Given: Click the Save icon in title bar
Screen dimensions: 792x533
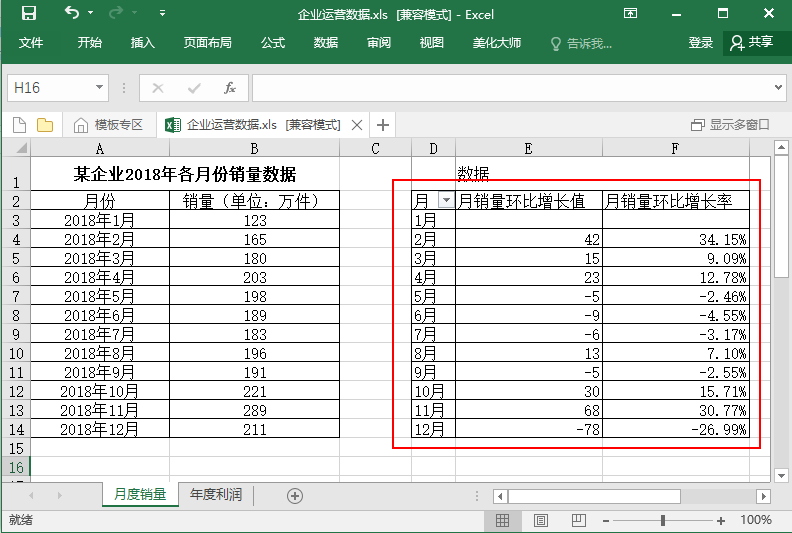Looking at the screenshot, I should [x=28, y=14].
